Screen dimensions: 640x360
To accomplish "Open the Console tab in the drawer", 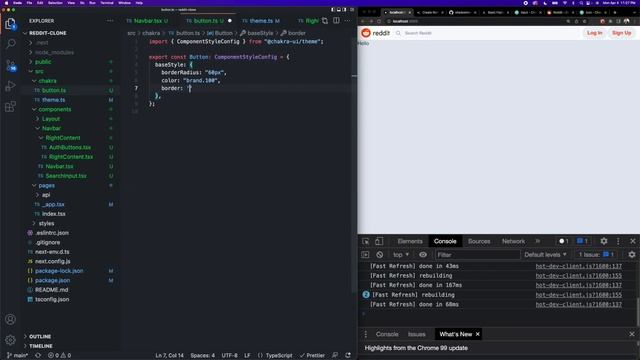I will (x=387, y=334).
